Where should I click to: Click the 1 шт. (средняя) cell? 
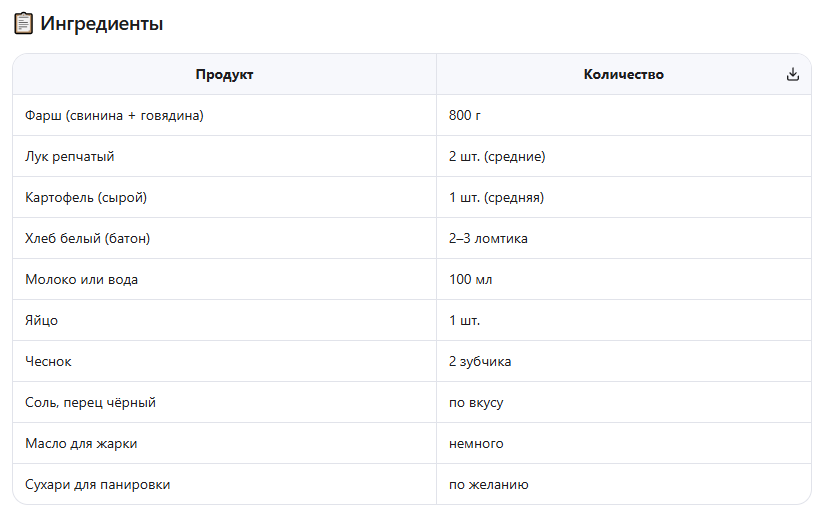(x=496, y=198)
